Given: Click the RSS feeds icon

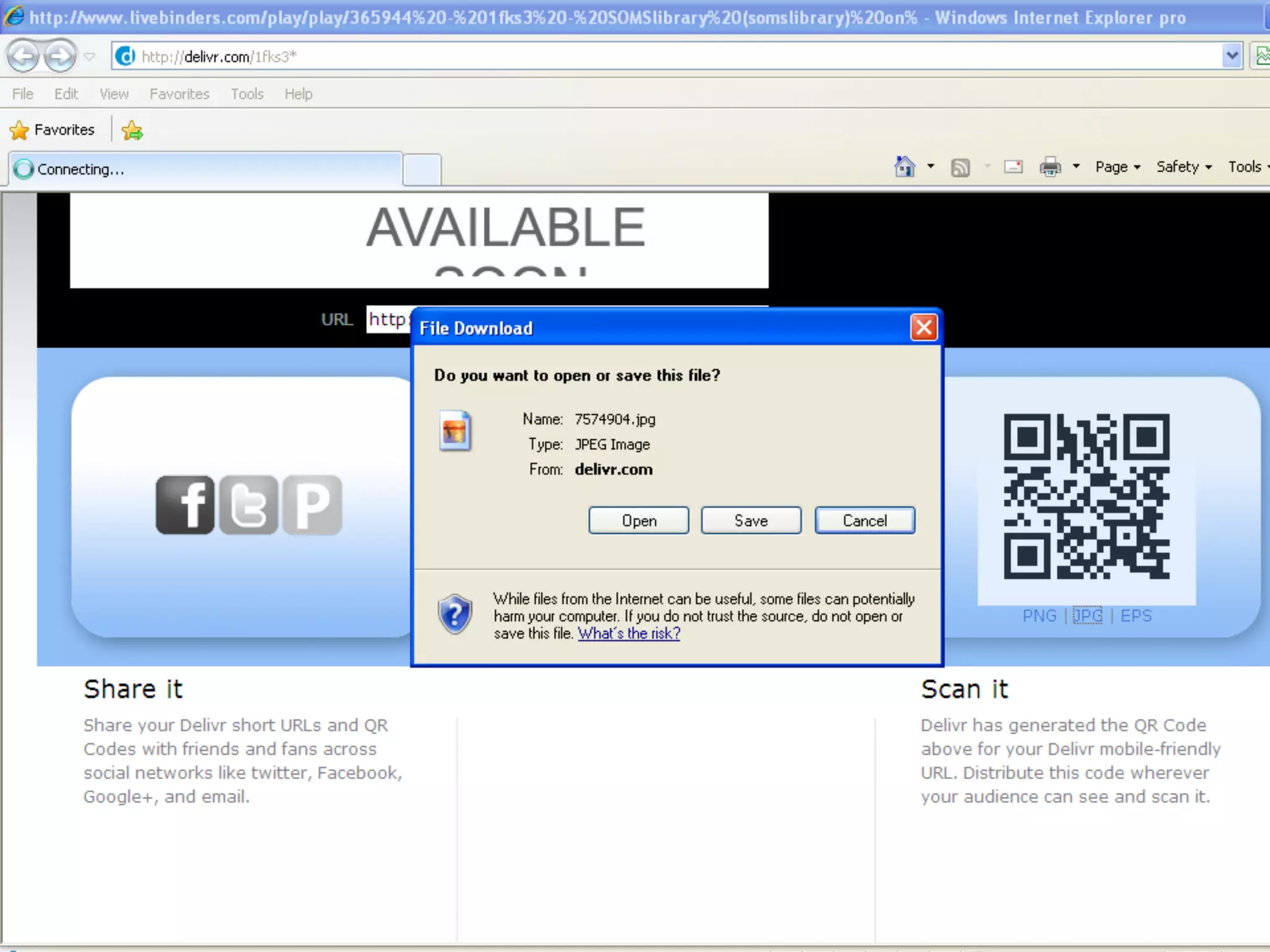Looking at the screenshot, I should [960, 167].
